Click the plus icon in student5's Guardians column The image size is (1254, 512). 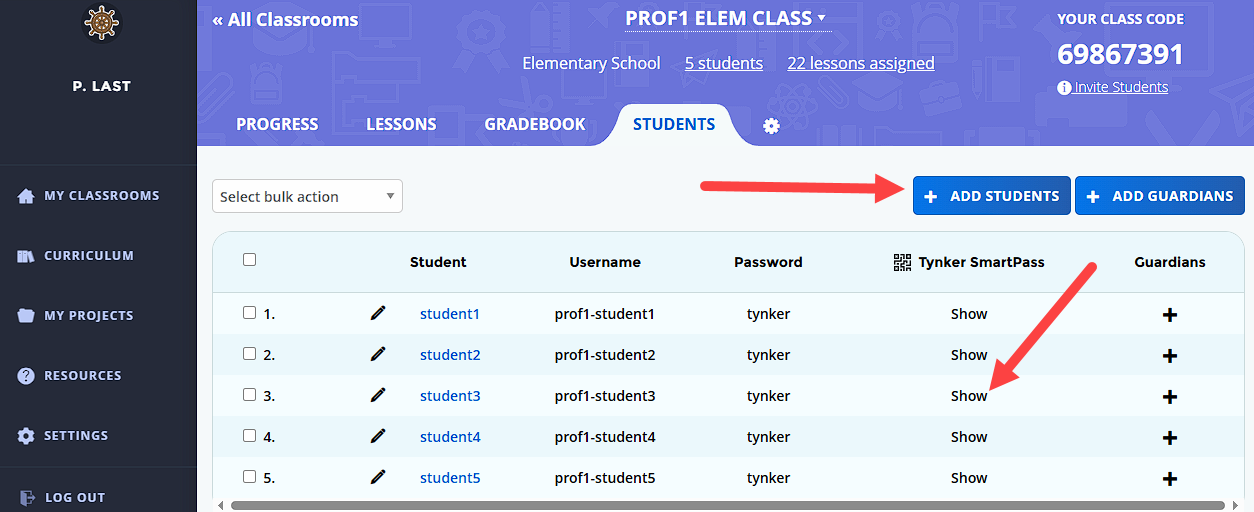click(1169, 479)
